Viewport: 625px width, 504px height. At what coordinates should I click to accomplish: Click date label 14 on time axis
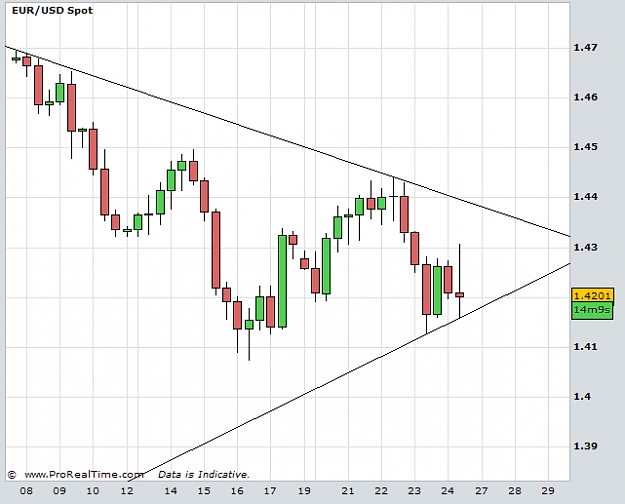click(171, 490)
